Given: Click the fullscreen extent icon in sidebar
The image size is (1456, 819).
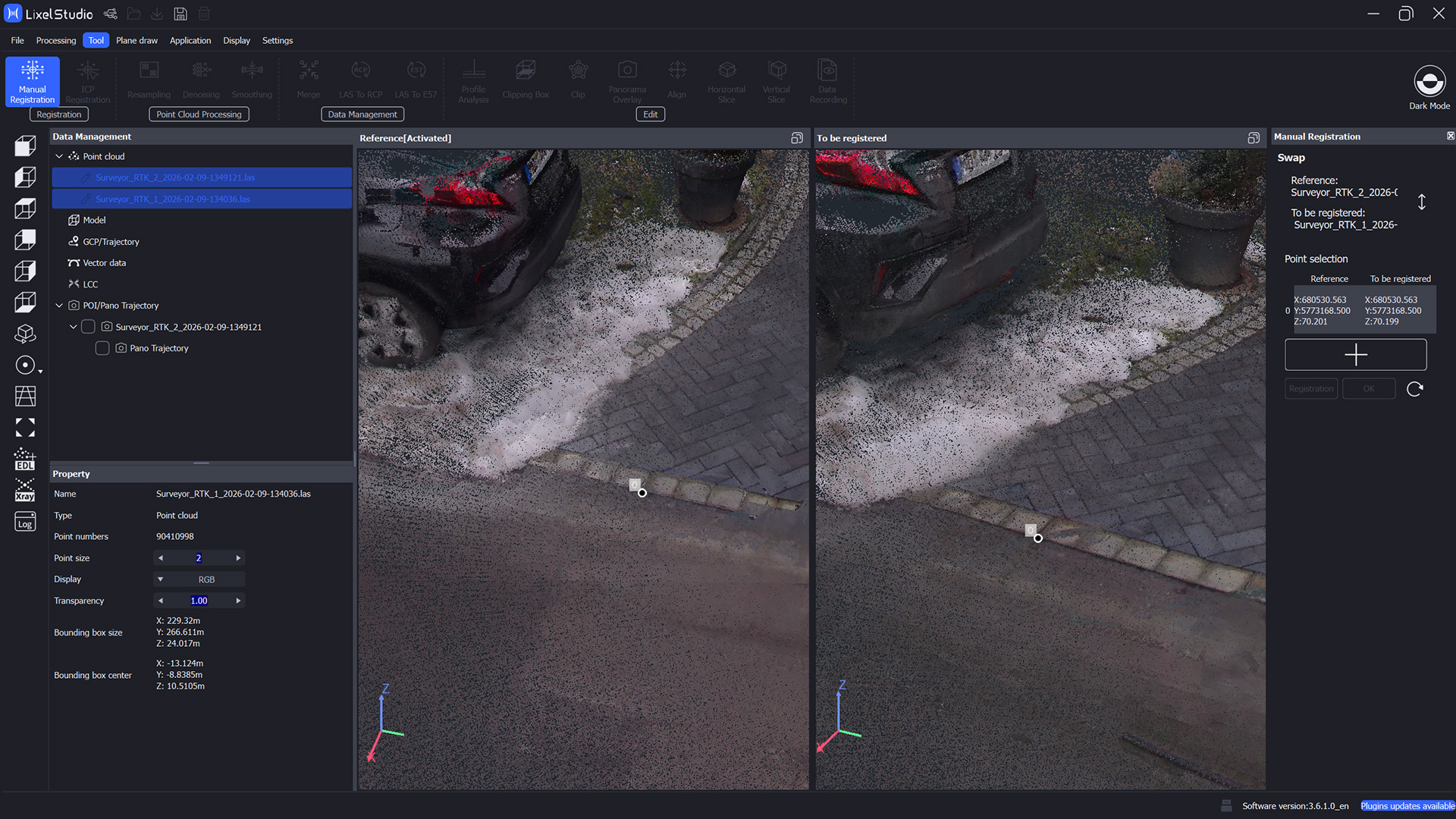Looking at the screenshot, I should [x=25, y=428].
